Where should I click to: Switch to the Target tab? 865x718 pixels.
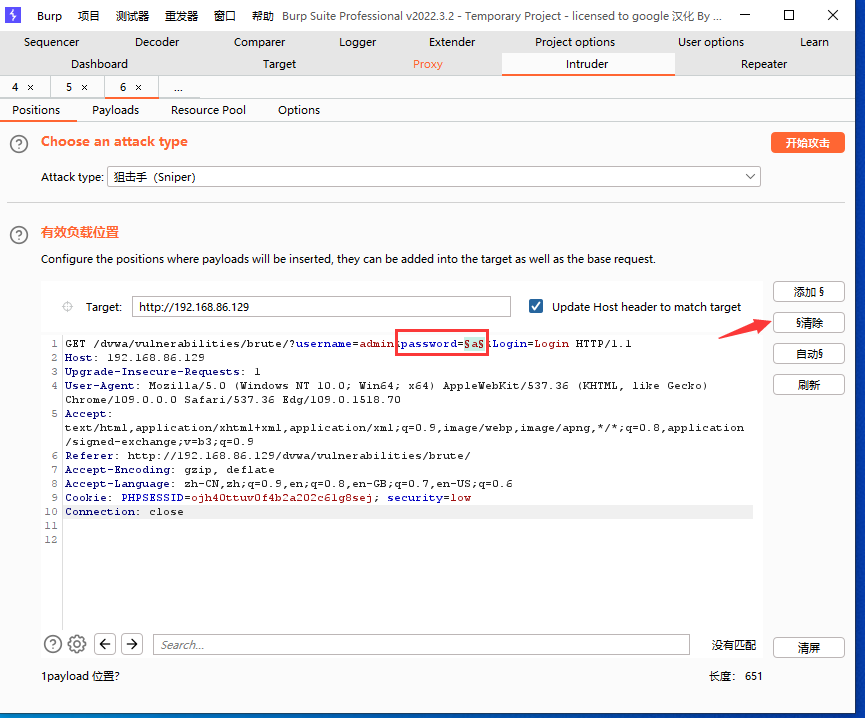tap(279, 64)
